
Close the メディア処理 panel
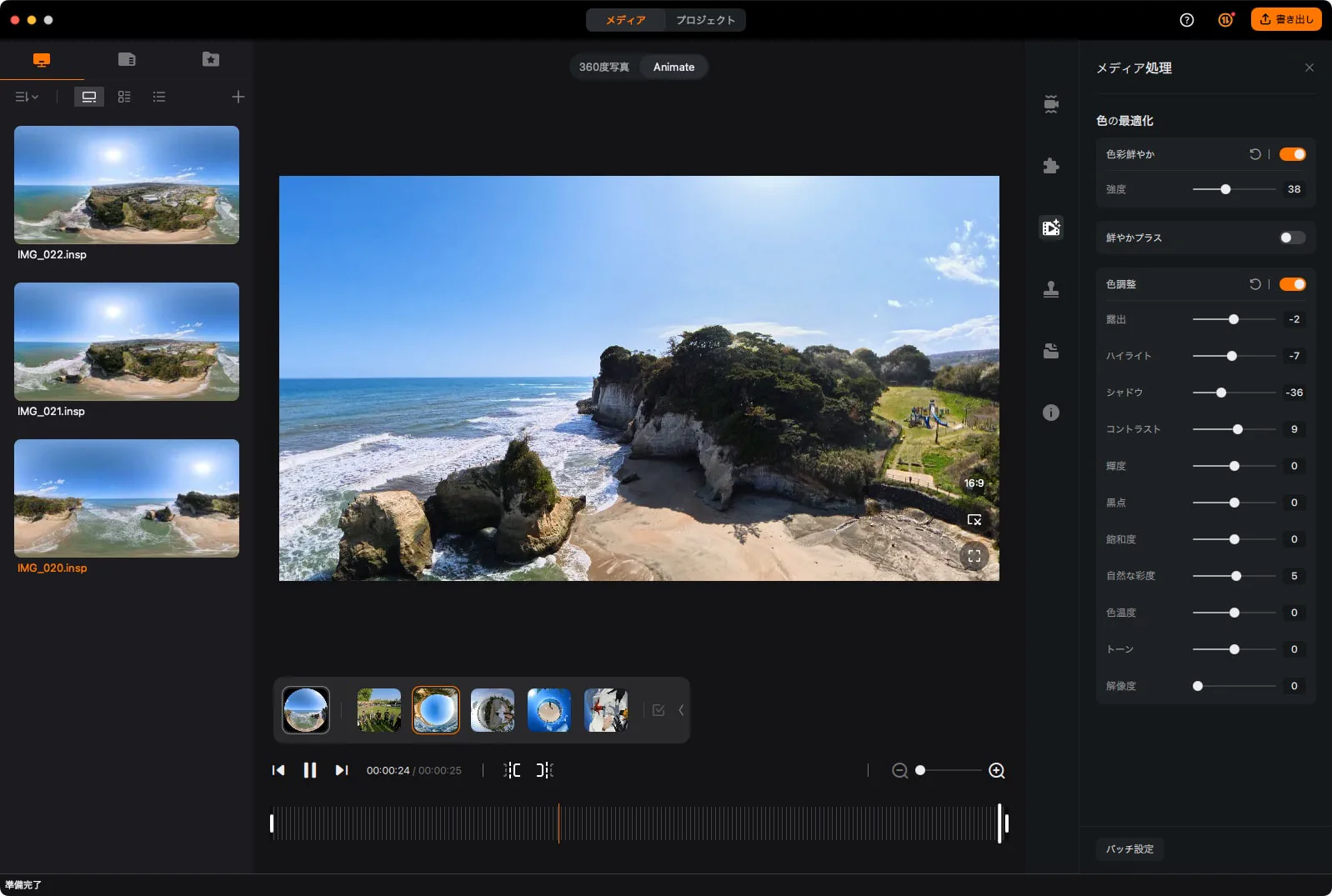[x=1309, y=68]
